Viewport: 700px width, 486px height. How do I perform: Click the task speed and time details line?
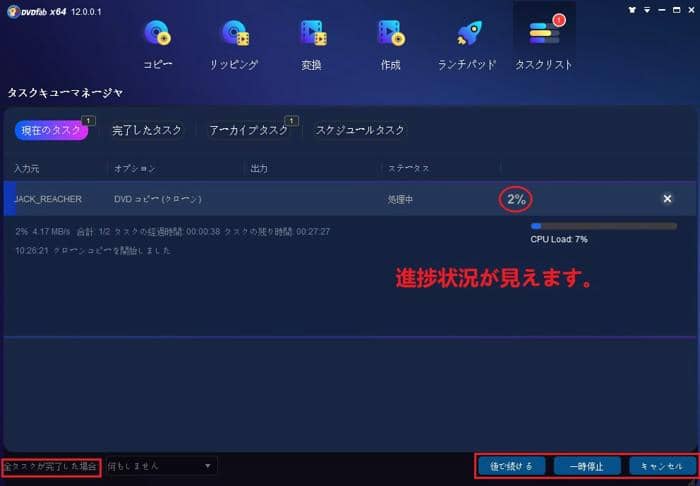(x=173, y=232)
